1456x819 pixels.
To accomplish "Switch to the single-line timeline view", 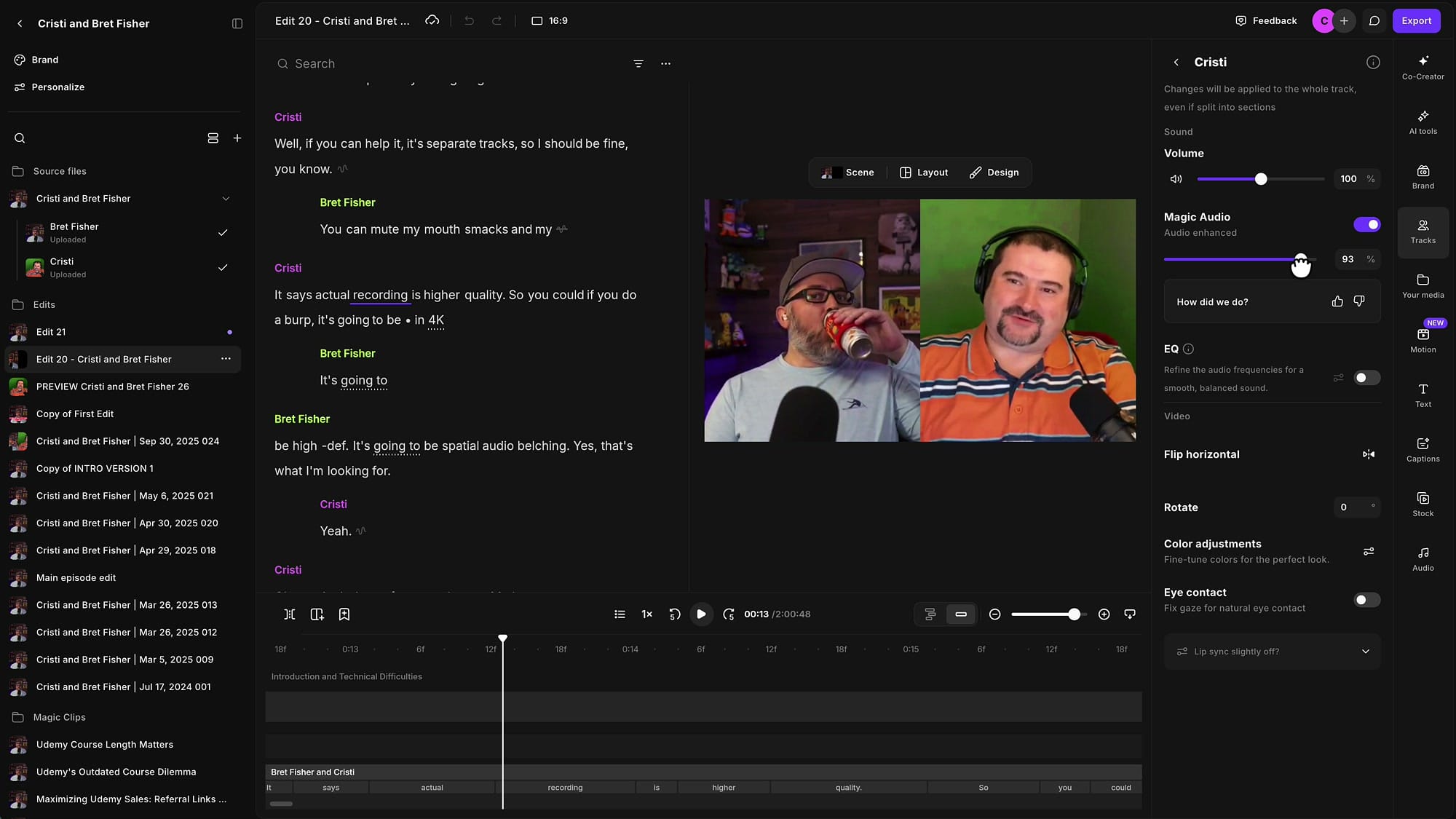I will tap(961, 614).
